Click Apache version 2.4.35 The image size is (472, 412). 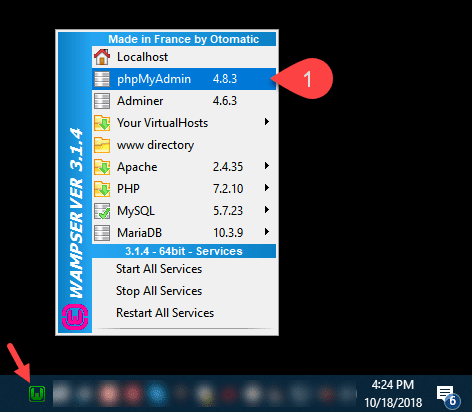click(228, 167)
